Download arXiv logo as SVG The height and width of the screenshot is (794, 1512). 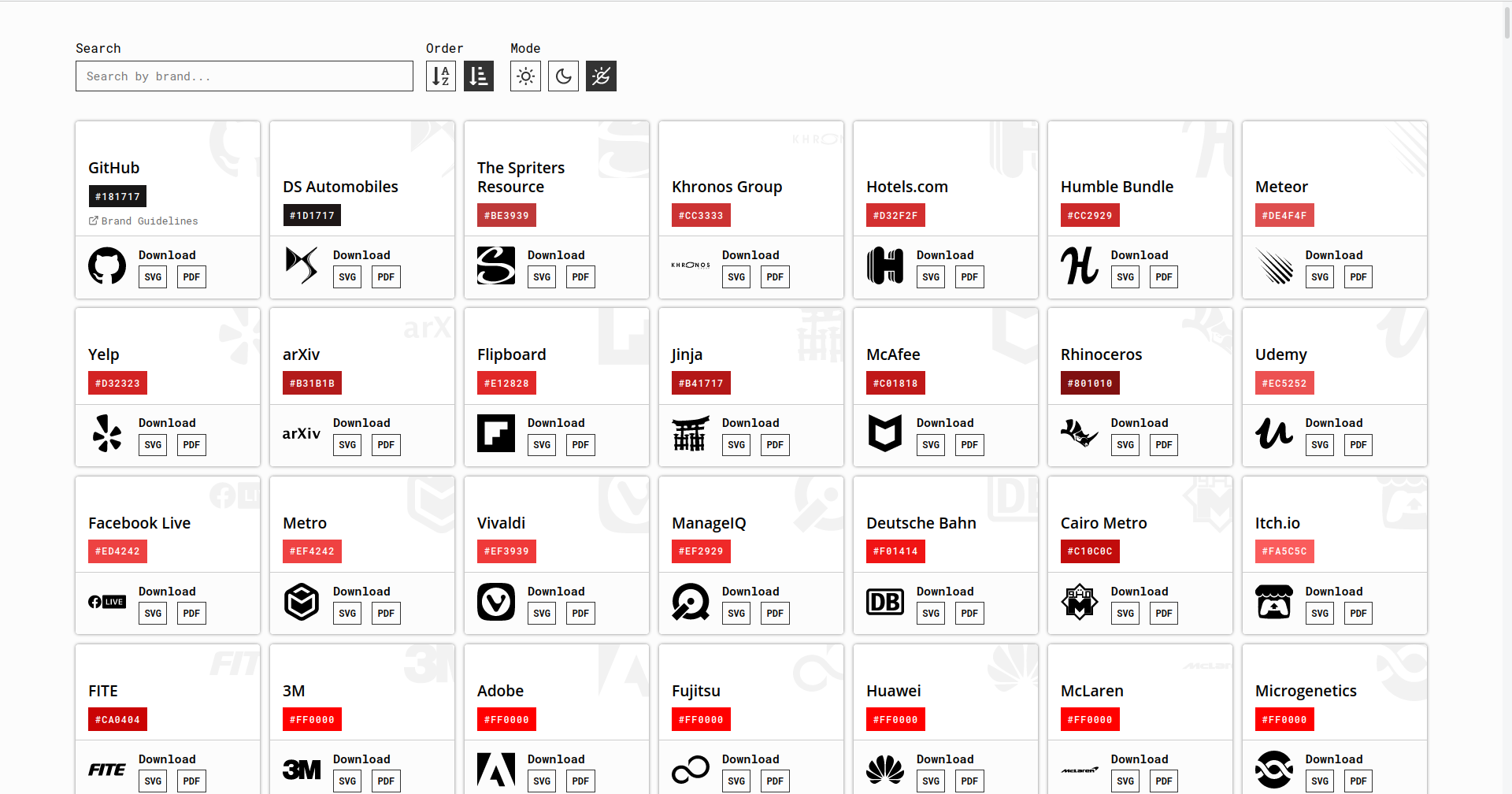[347, 445]
